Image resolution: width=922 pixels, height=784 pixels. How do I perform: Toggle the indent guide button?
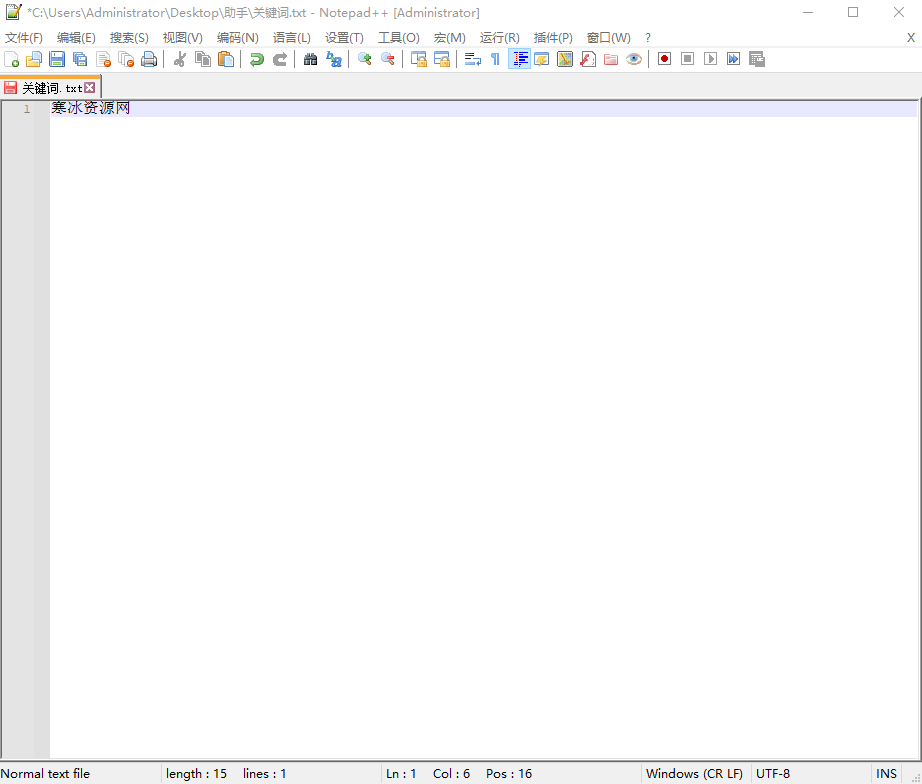(519, 59)
